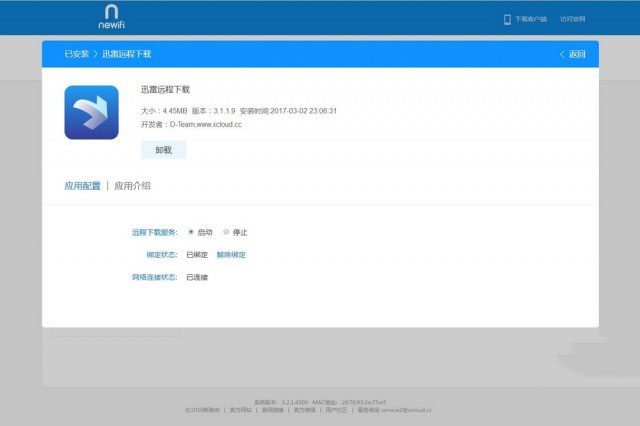Click the 网络连接状态 label

155,277
